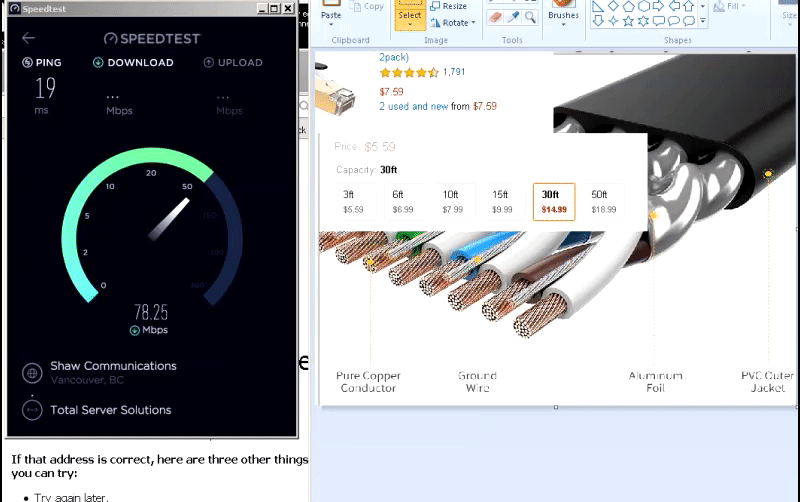The height and width of the screenshot is (502, 800).
Task: Click 6ft $6.99 option in Paint canvas
Action: (403, 202)
